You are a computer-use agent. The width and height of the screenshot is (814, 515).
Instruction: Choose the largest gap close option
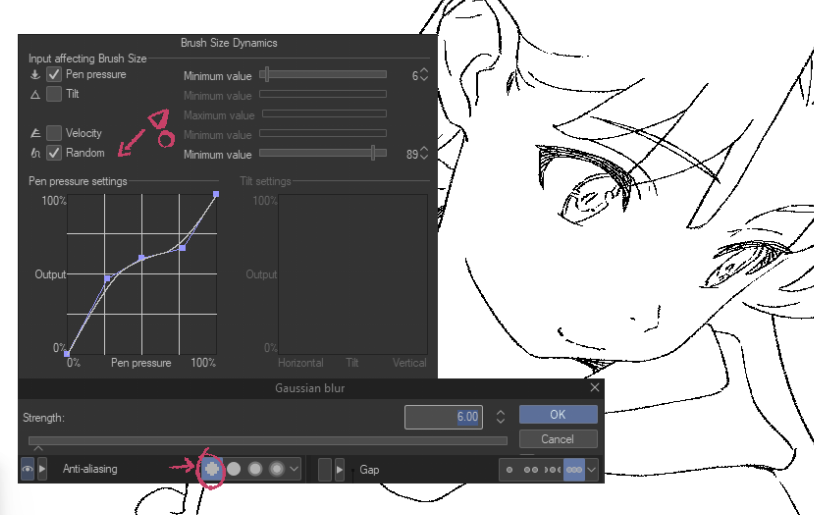pyautogui.click(x=574, y=470)
